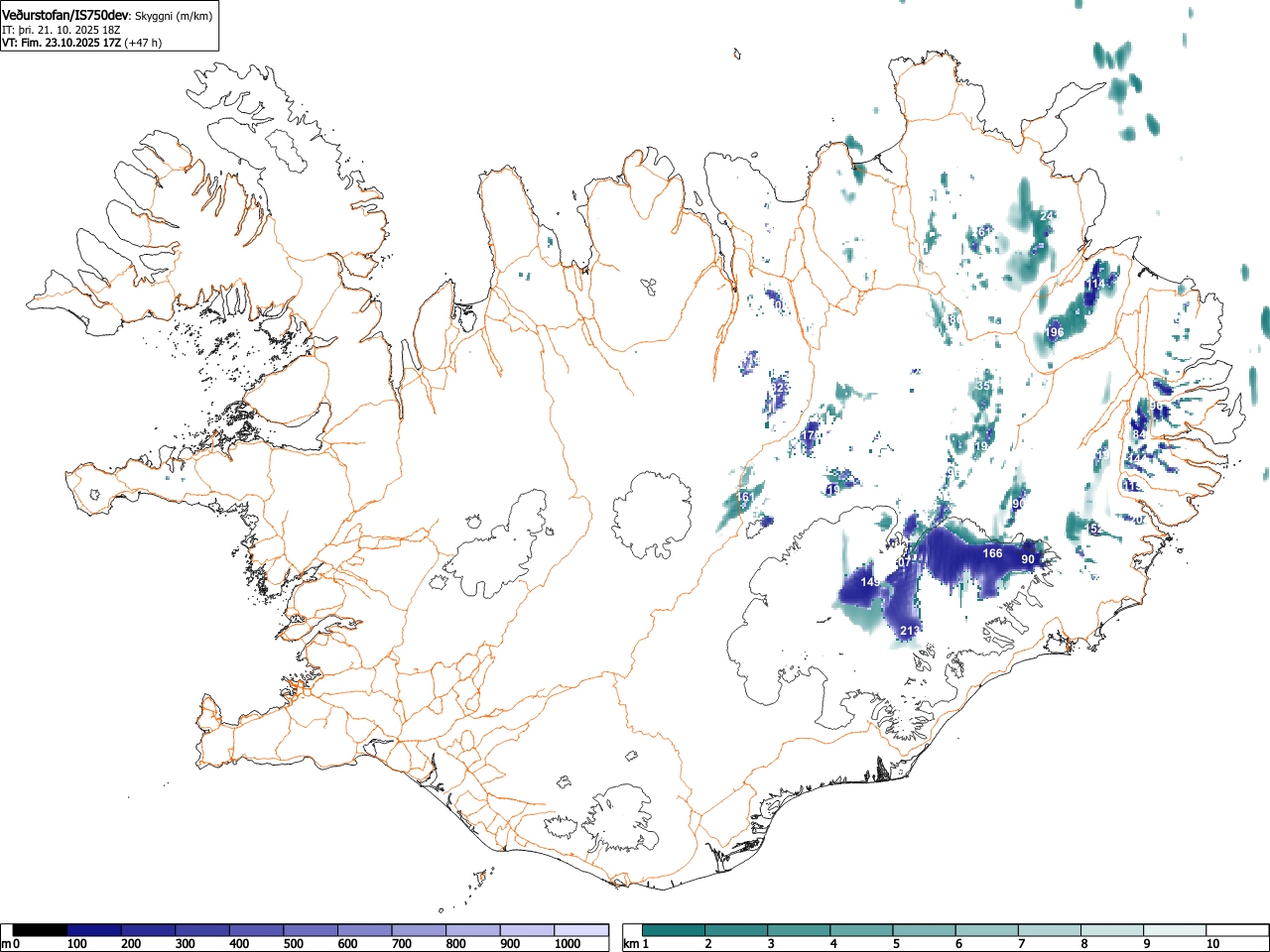Click the '10' tick on kilometer legend

click(x=1212, y=944)
